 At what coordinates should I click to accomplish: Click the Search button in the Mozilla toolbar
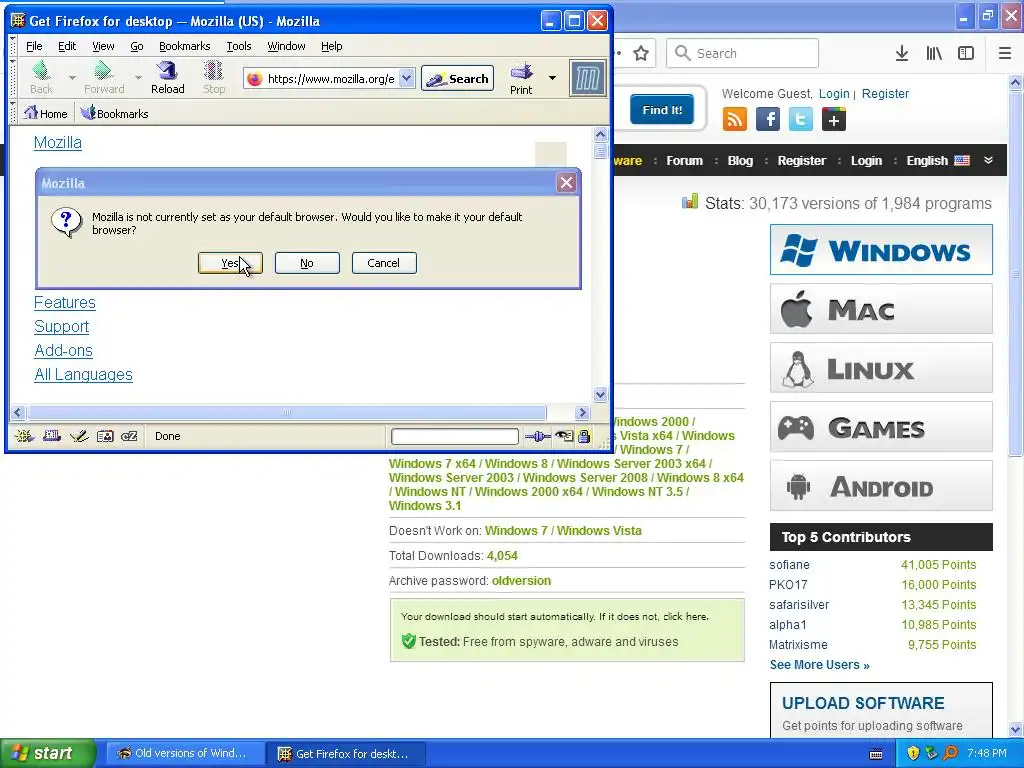[x=457, y=78]
